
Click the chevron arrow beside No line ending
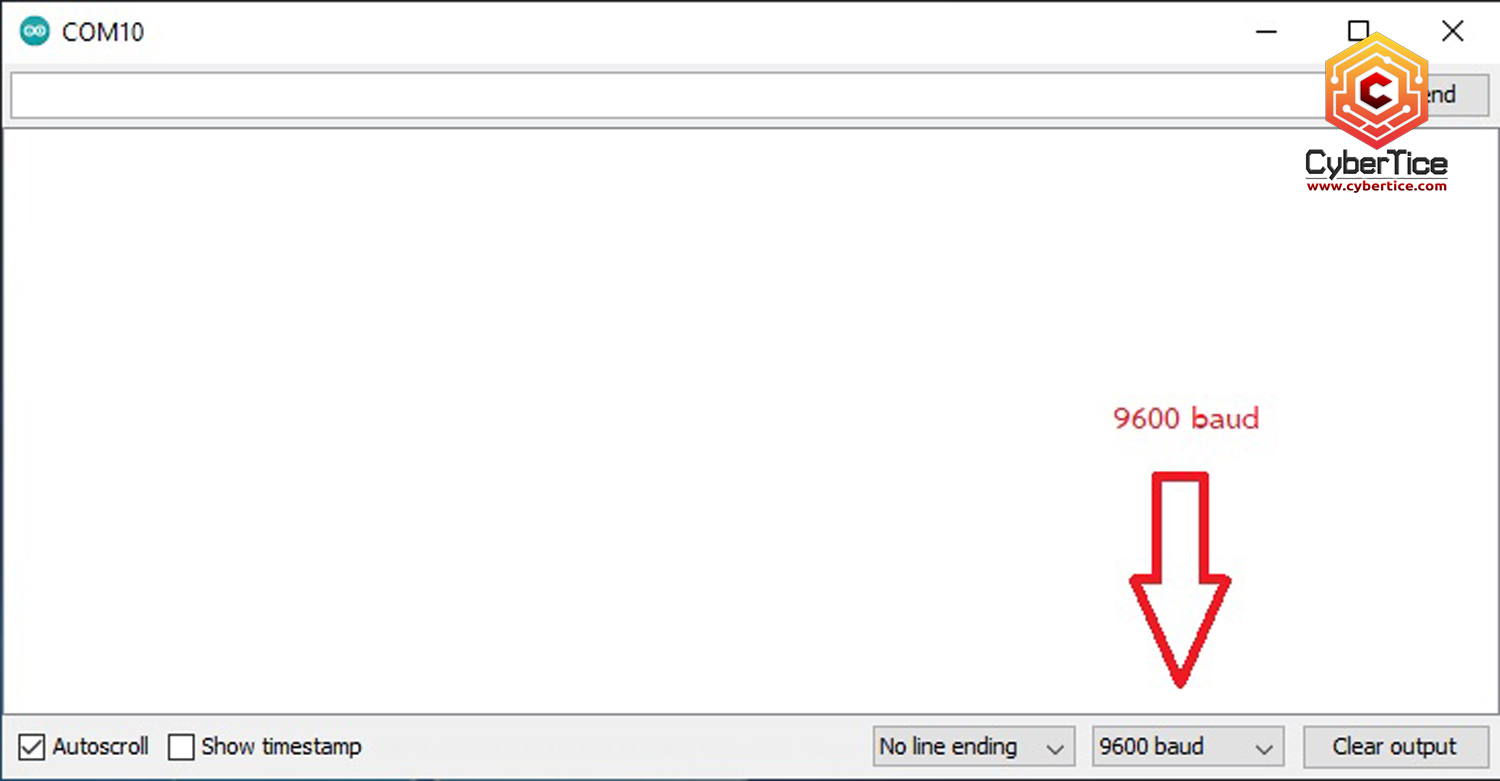1054,749
